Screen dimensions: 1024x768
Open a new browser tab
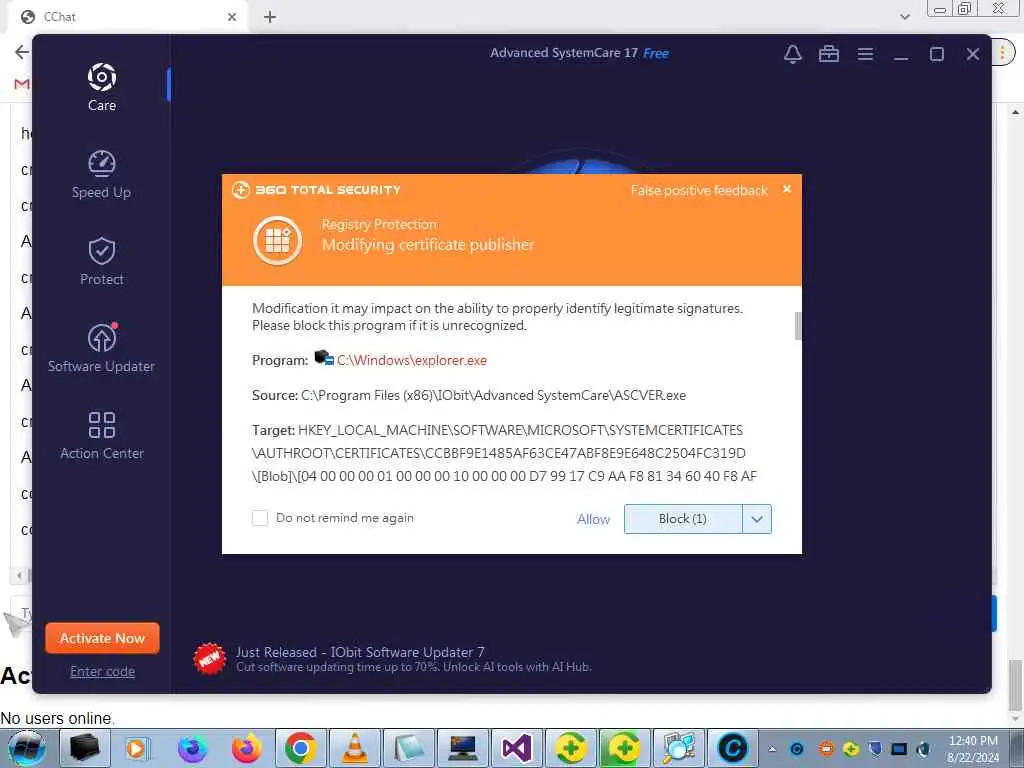(x=270, y=17)
